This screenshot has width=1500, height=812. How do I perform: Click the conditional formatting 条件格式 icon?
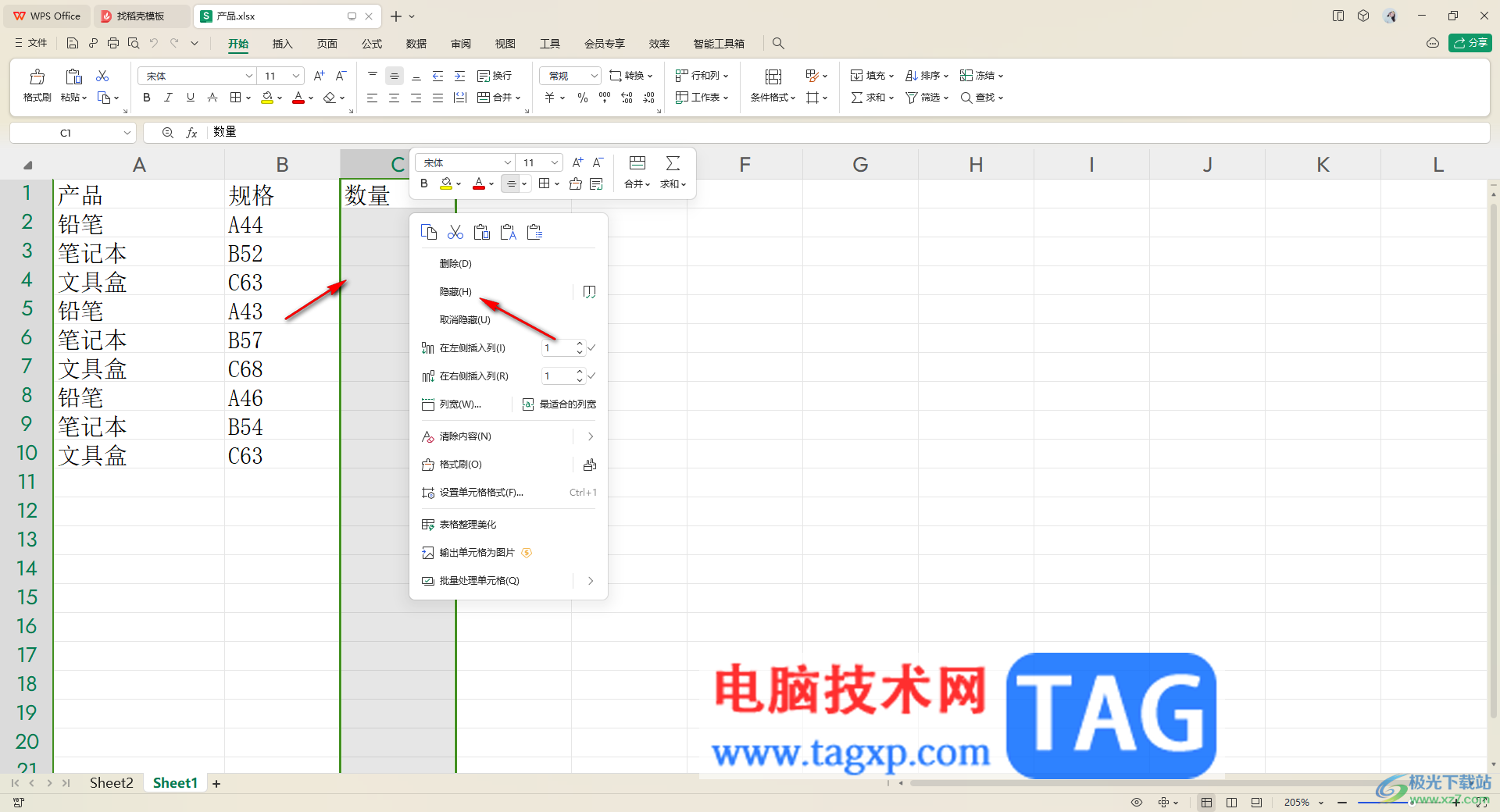(773, 77)
